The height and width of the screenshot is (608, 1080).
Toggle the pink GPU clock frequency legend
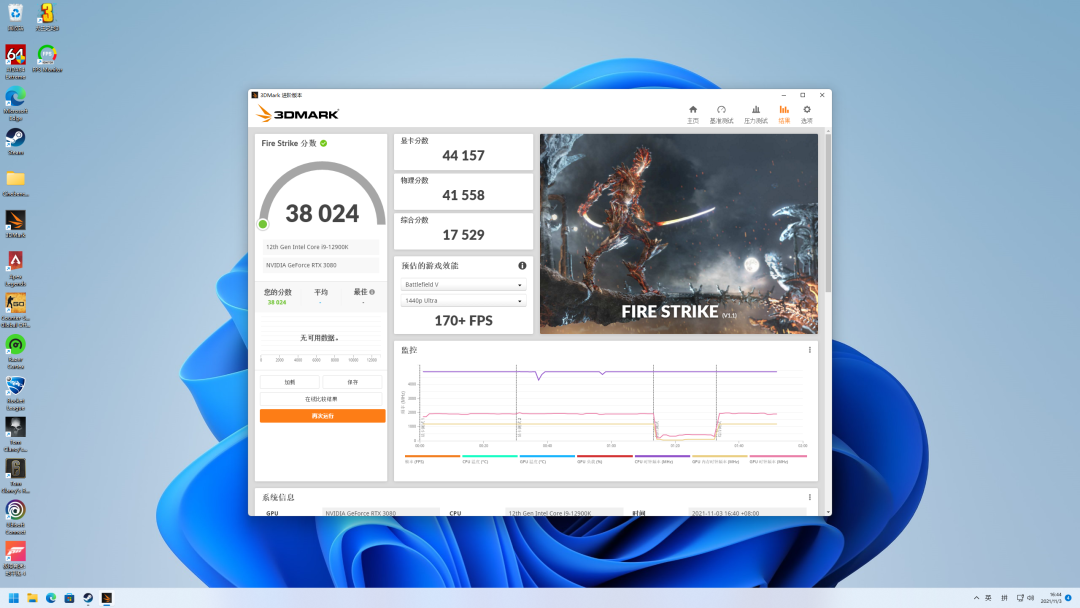pos(778,459)
